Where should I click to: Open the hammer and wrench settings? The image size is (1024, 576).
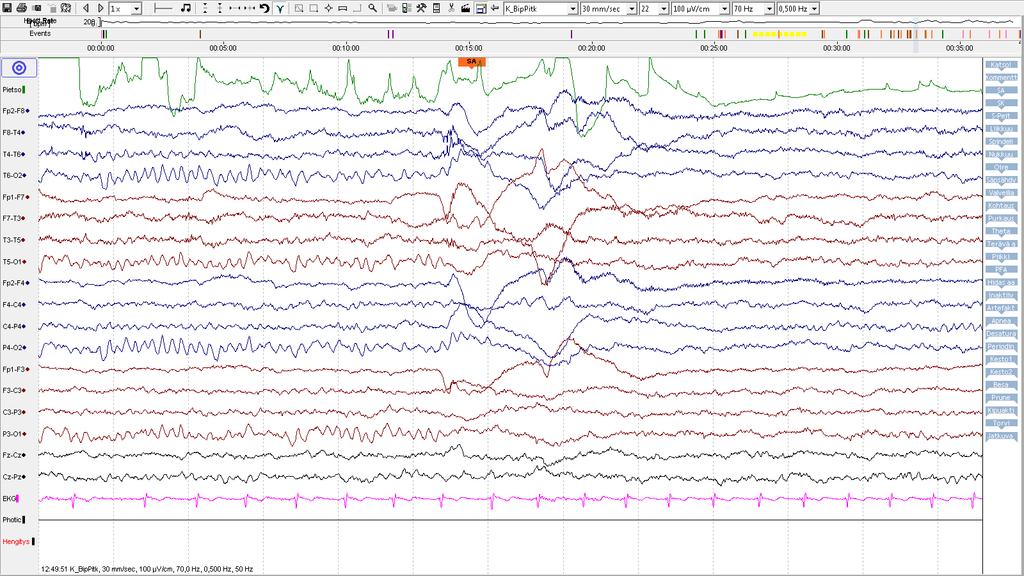[x=421, y=8]
